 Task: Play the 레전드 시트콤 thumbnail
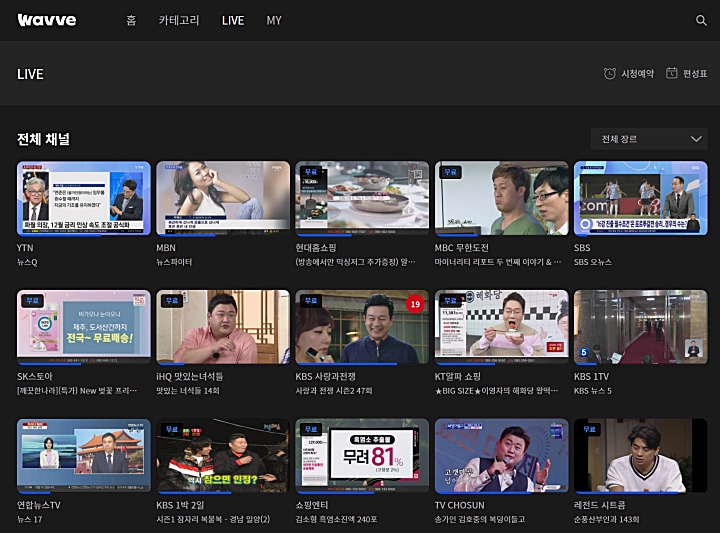[x=641, y=456]
